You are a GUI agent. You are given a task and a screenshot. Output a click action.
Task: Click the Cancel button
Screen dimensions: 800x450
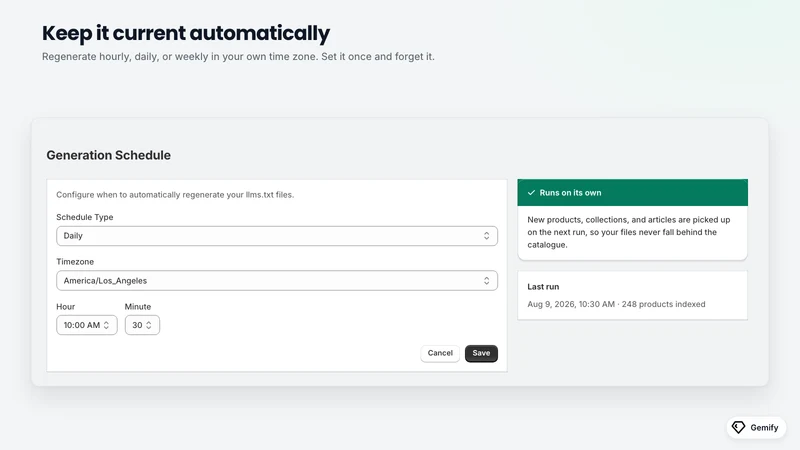tap(440, 353)
